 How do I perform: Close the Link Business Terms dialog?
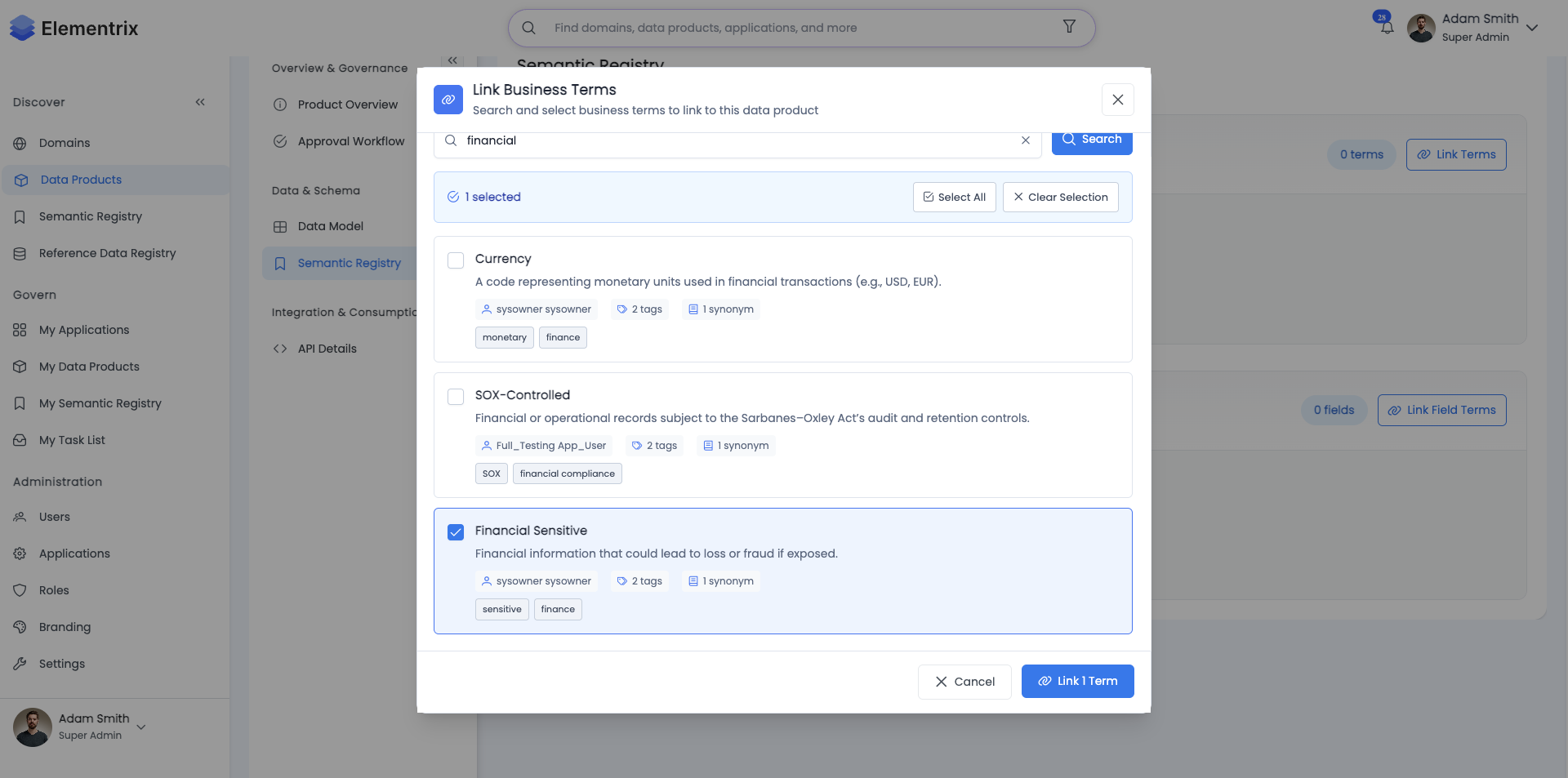pyautogui.click(x=1117, y=100)
